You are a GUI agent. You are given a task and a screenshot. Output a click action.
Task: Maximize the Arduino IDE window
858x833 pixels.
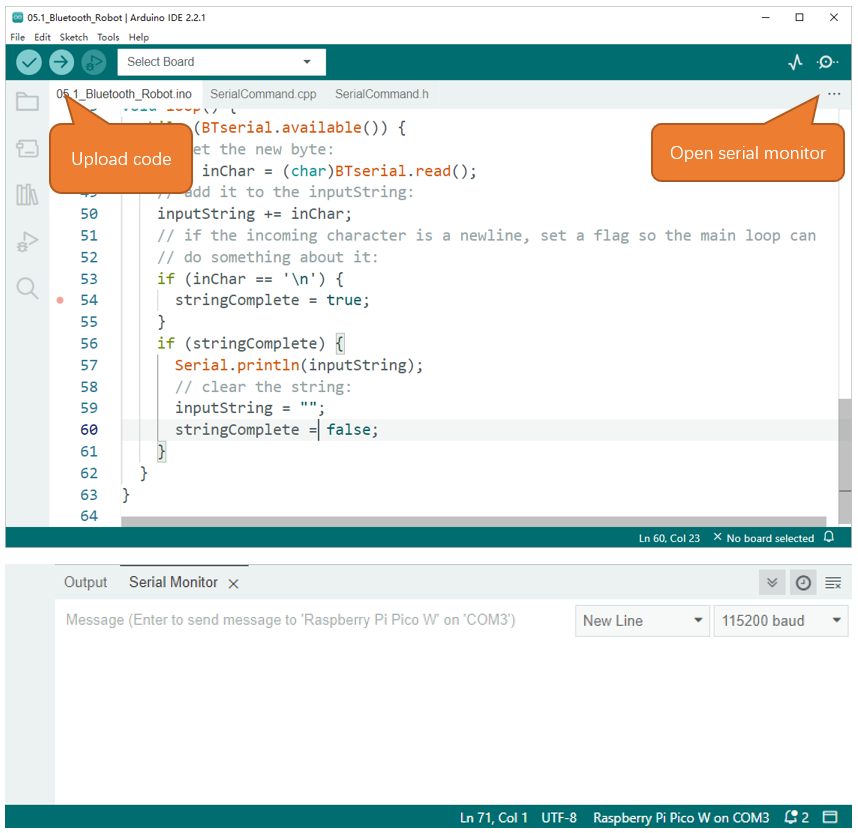tap(799, 18)
